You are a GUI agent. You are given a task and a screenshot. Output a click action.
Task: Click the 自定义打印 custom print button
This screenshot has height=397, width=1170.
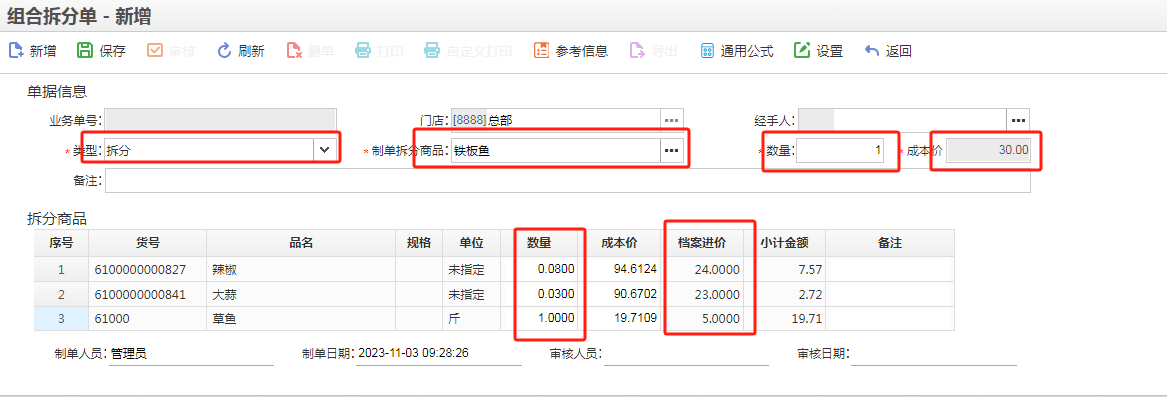(x=468, y=51)
